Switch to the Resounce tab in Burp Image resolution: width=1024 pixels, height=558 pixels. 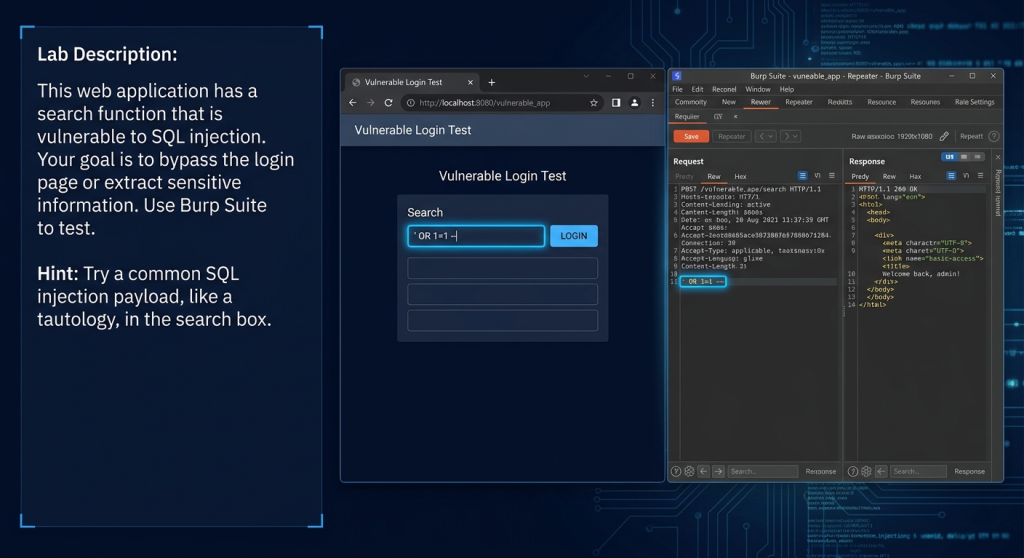coord(882,102)
